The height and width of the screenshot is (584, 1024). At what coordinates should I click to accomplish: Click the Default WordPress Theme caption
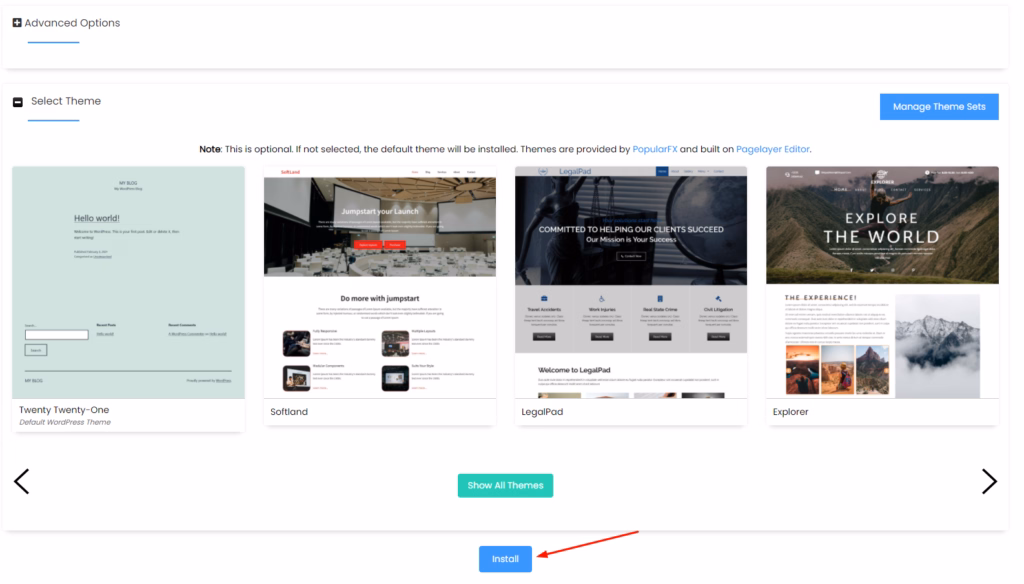pyautogui.click(x=65, y=422)
